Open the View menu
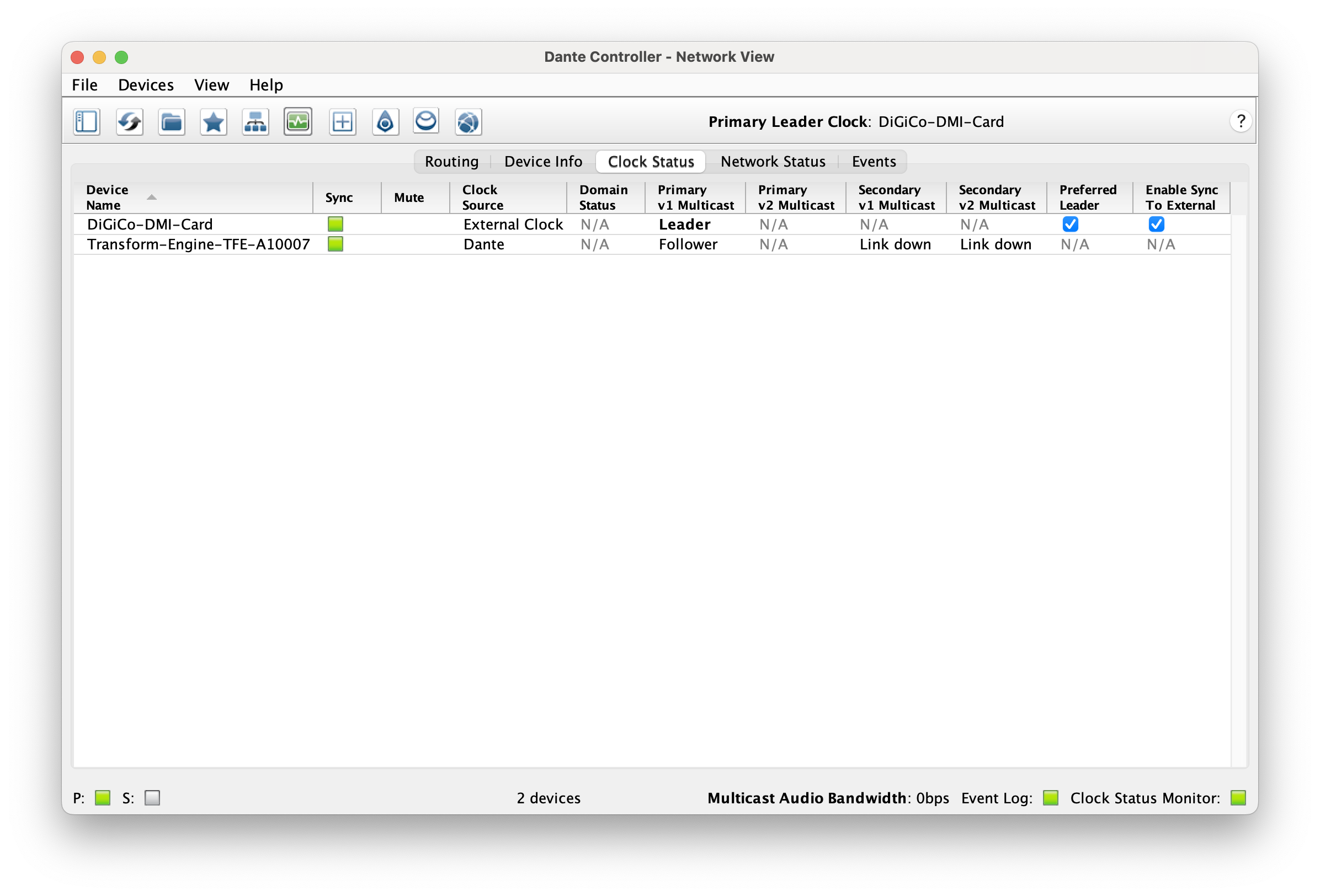 point(212,85)
